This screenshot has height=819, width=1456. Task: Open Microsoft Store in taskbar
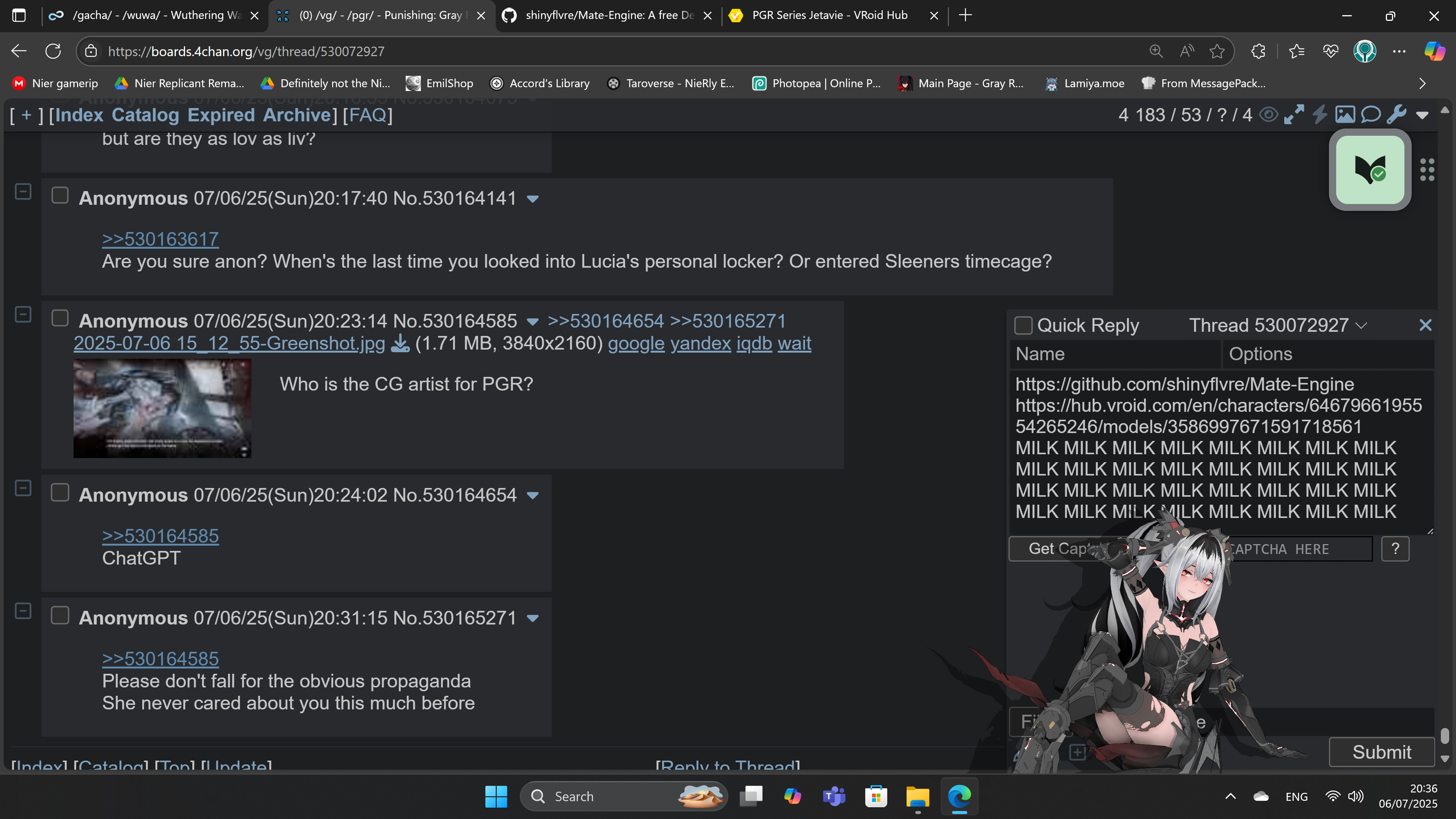(875, 796)
